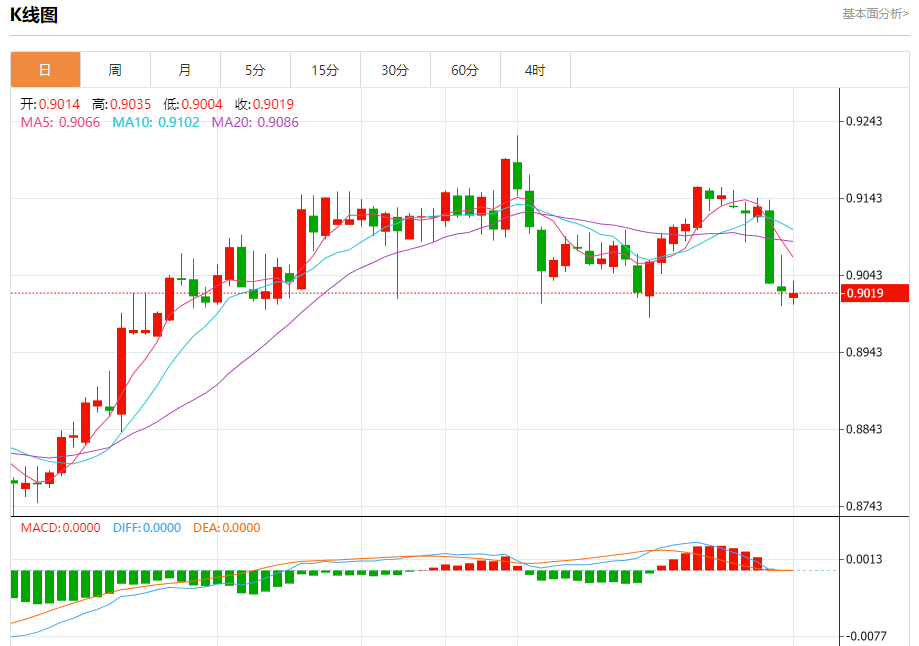This screenshot has height=646, width=919.
Task: Click the 高:0.9035 high price value
Action: click(x=121, y=104)
